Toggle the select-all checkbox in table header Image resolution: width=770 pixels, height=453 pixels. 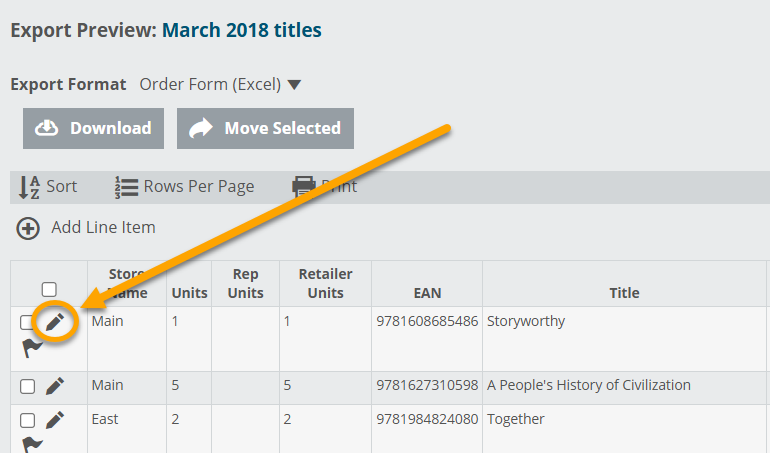click(x=49, y=290)
